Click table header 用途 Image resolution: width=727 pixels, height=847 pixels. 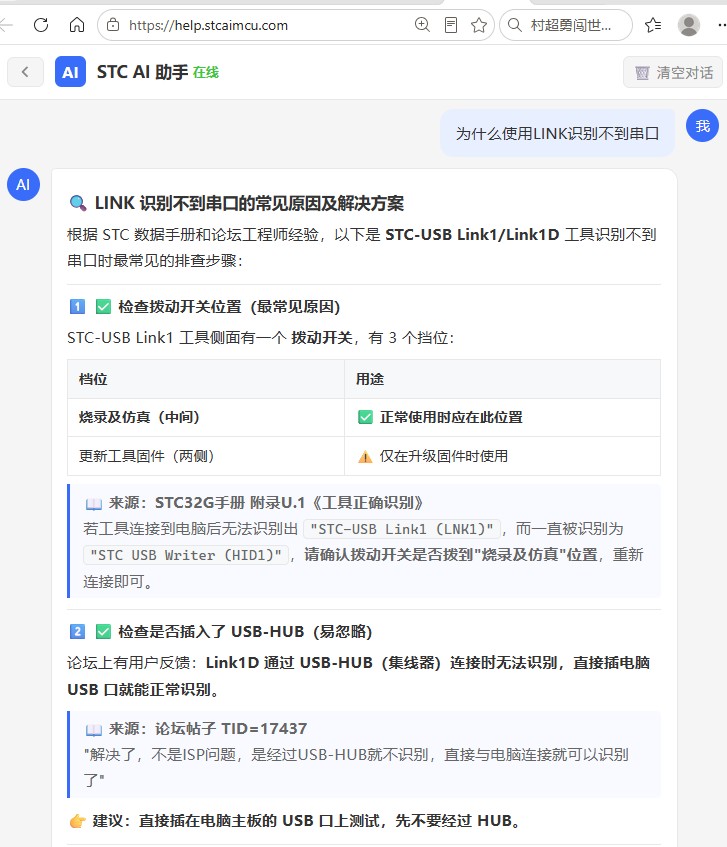(x=369, y=379)
